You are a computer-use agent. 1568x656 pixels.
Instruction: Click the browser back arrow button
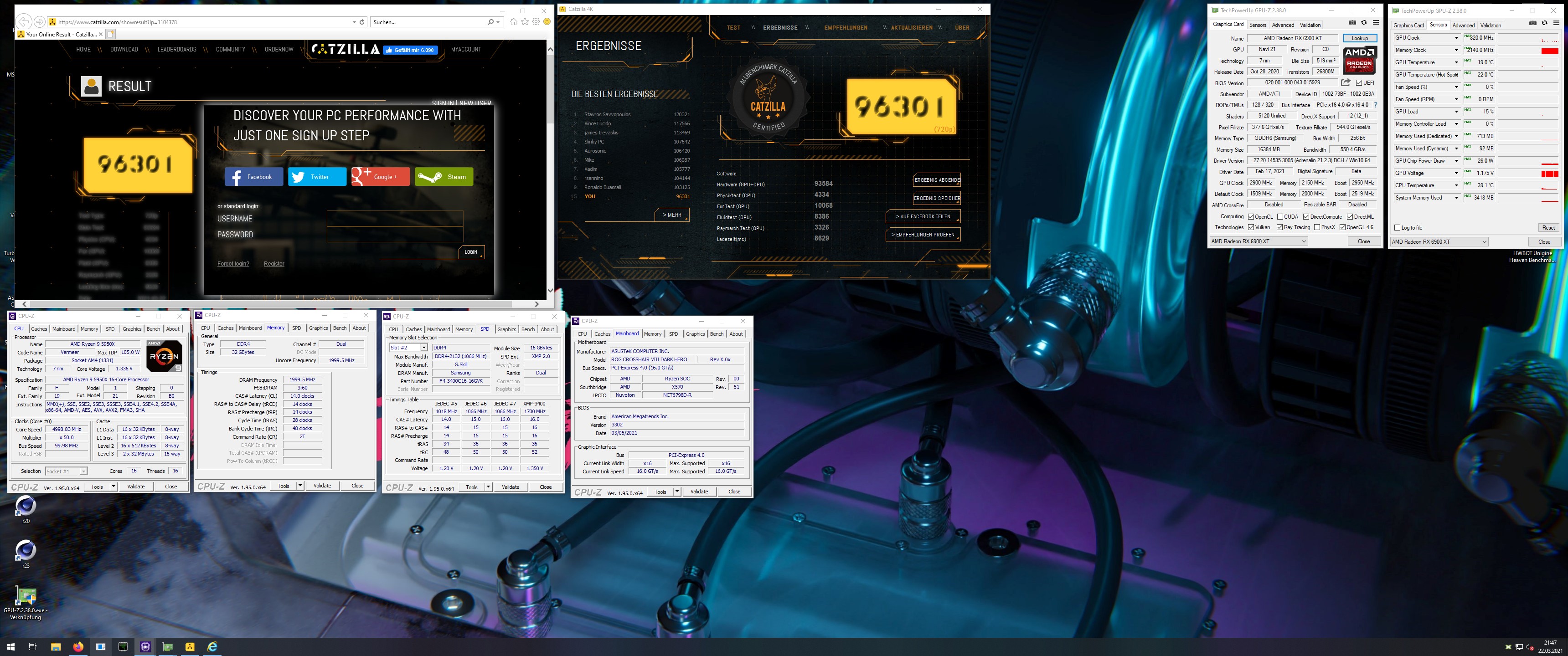(24, 22)
